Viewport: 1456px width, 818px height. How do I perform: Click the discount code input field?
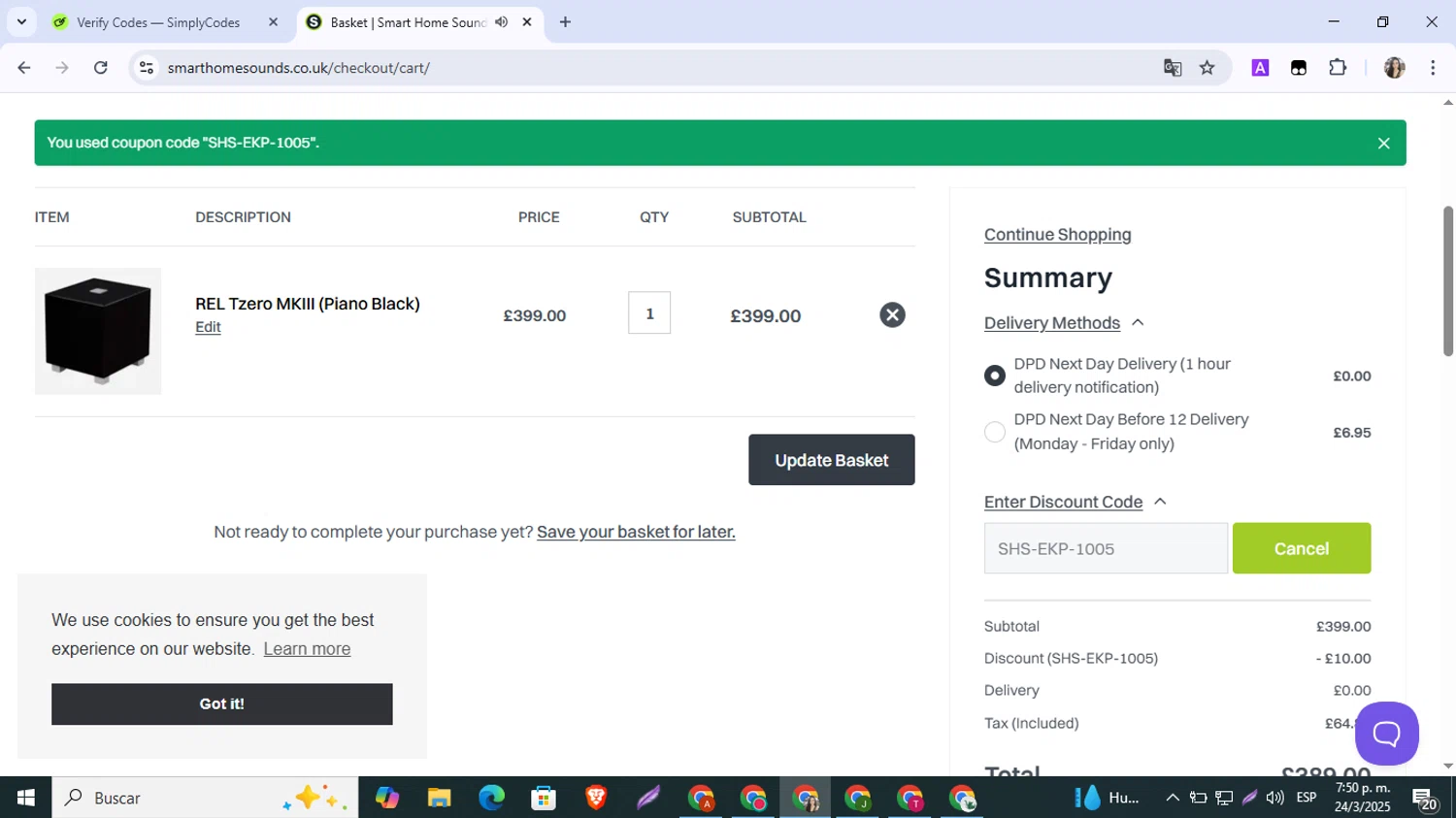(1106, 548)
